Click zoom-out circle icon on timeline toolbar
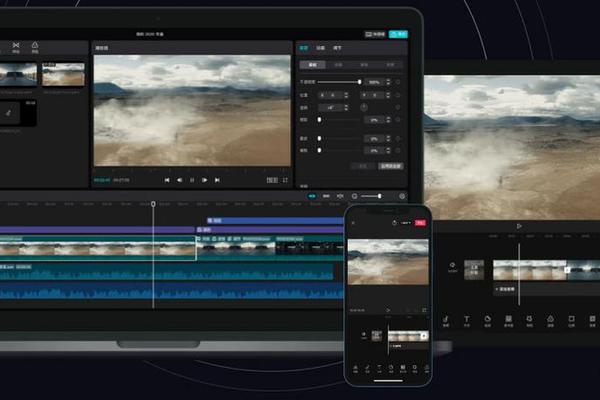This screenshot has width=600, height=400. click(354, 196)
